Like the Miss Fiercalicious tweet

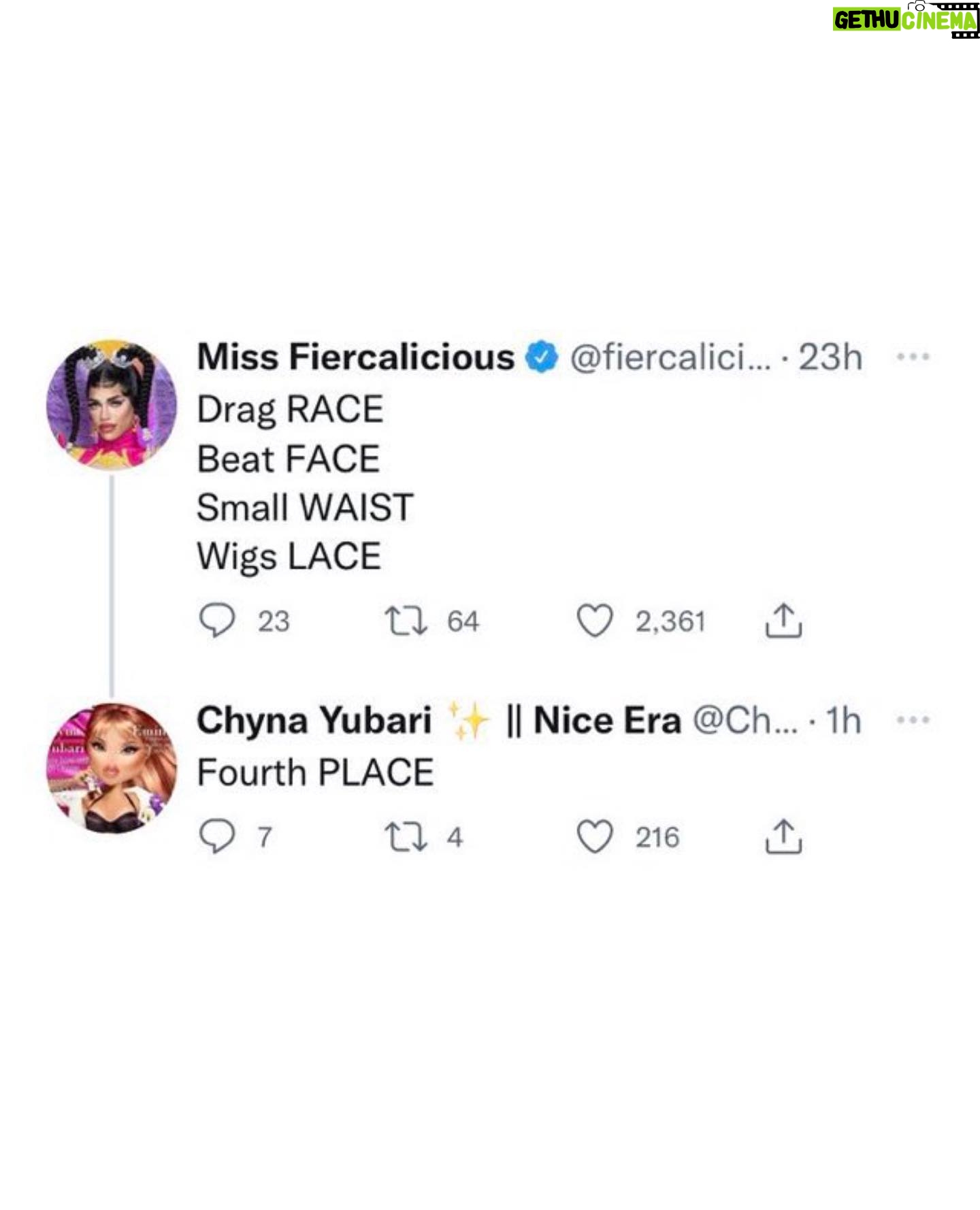595,621
